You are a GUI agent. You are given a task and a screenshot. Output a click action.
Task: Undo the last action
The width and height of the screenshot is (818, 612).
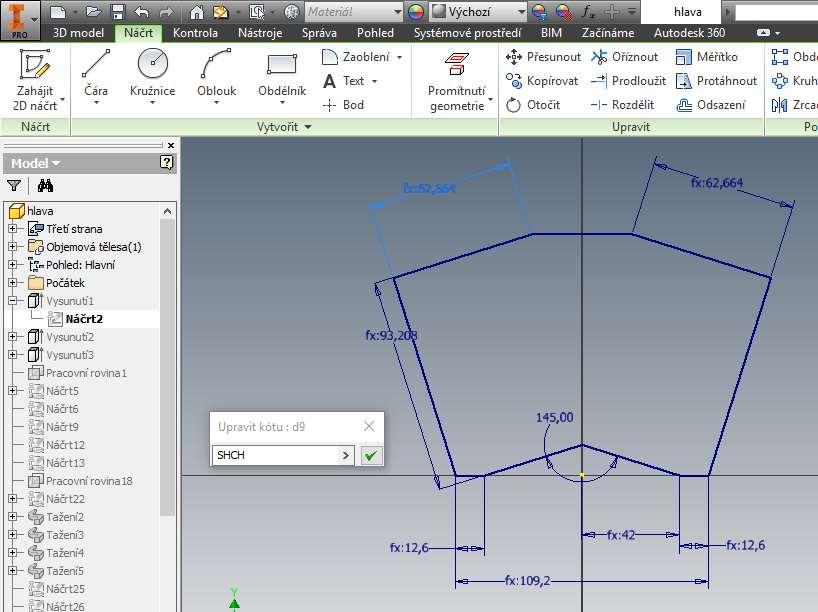click(x=141, y=11)
